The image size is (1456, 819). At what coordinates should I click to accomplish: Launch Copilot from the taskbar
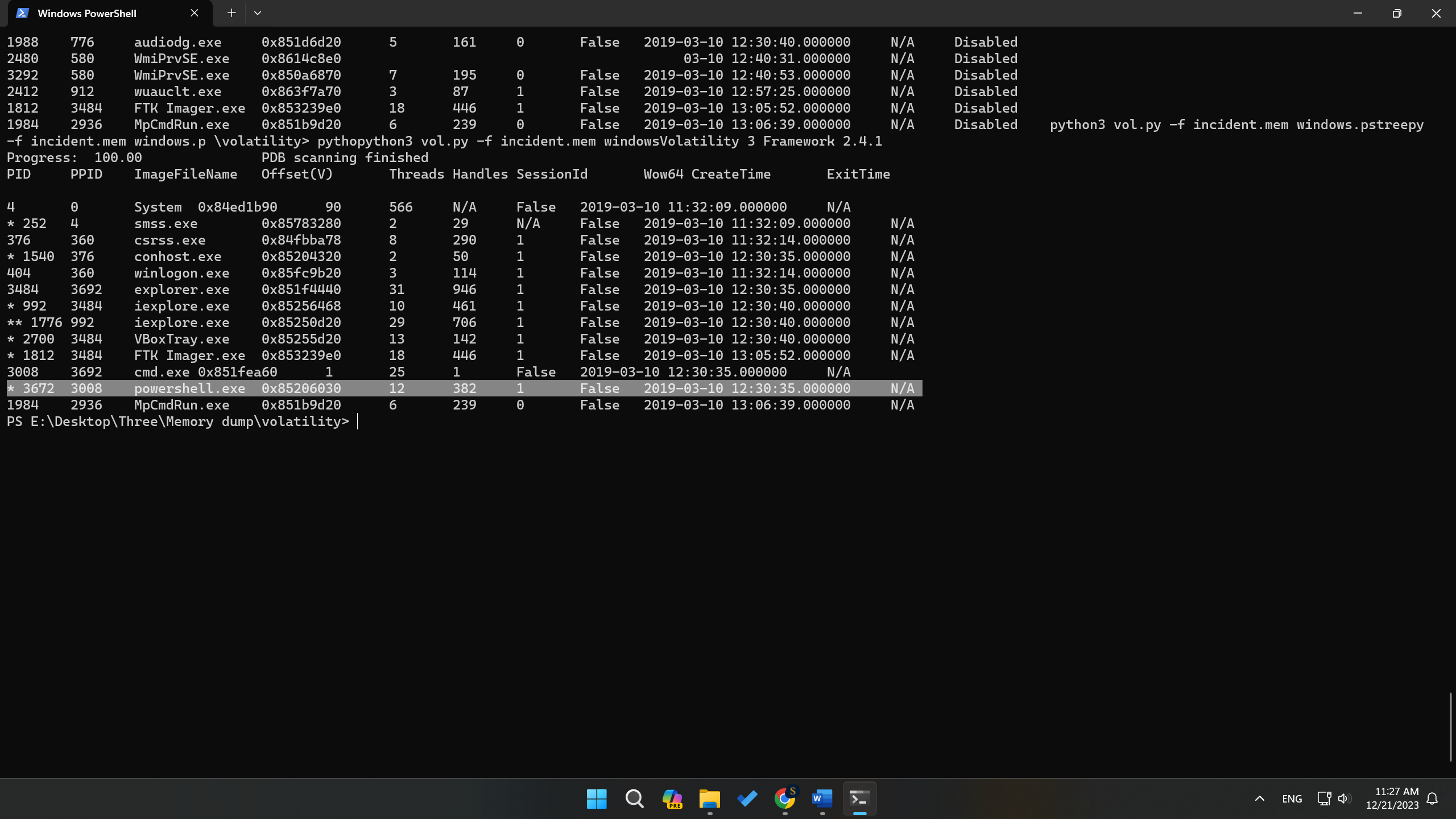pyautogui.click(x=672, y=799)
